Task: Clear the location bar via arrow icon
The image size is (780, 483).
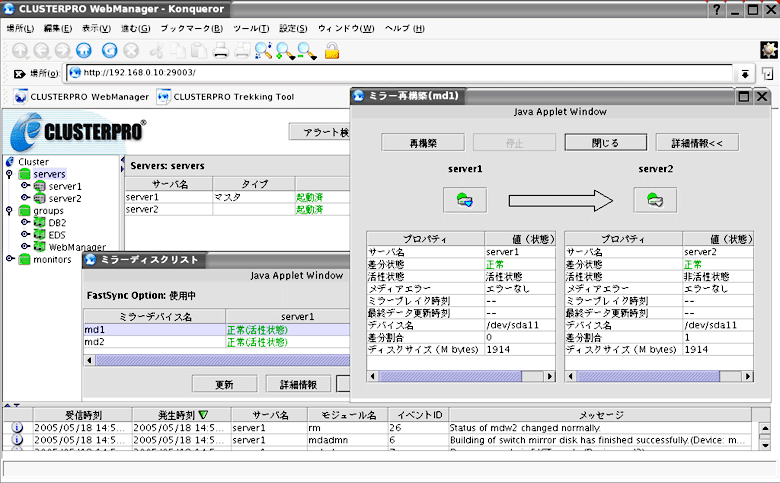Action: 19,74
